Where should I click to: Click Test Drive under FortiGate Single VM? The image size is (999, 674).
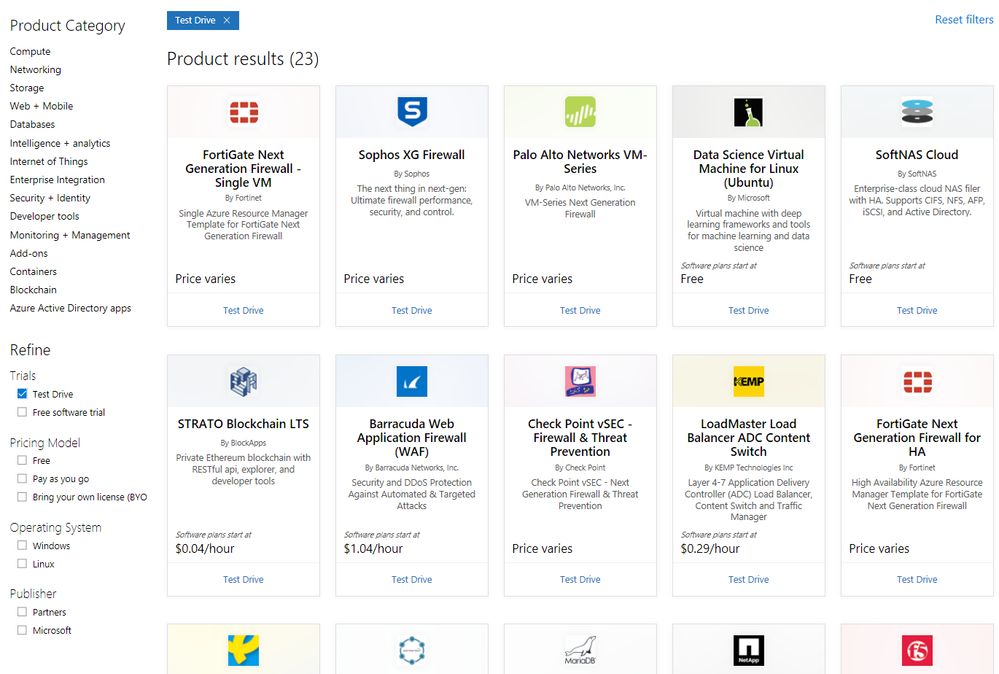(x=243, y=310)
